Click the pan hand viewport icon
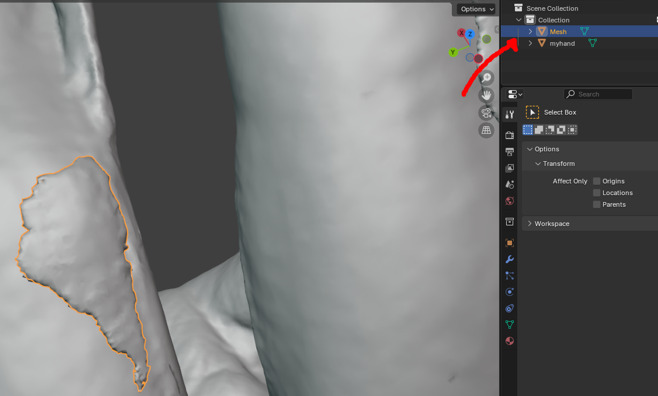This screenshot has width=658, height=396. click(486, 95)
